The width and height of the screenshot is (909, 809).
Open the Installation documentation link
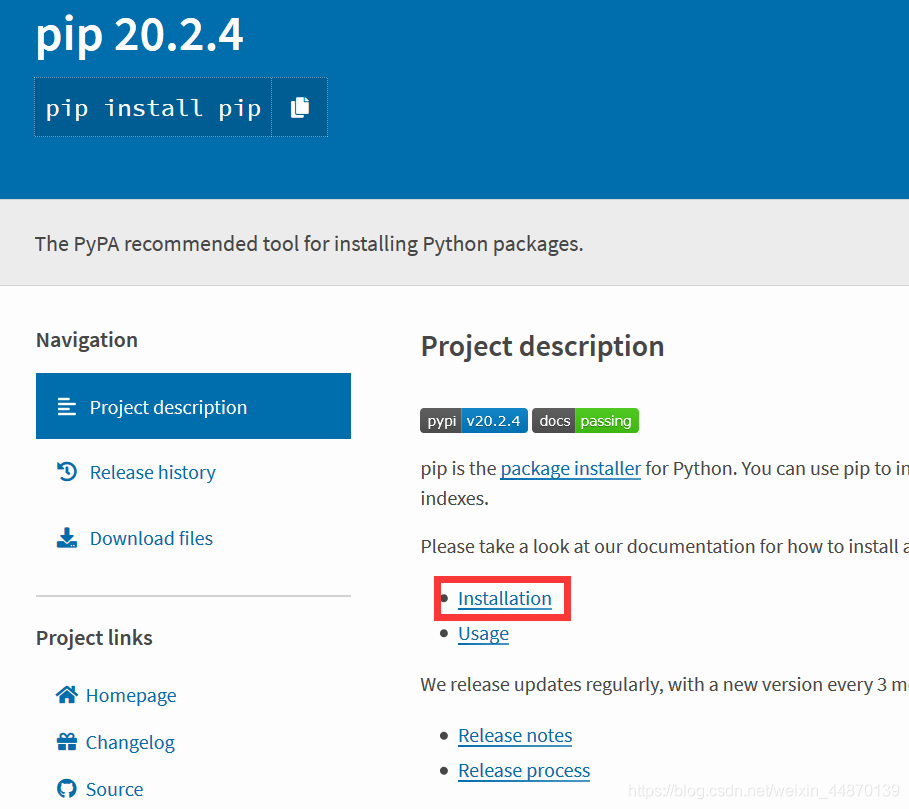(x=504, y=599)
